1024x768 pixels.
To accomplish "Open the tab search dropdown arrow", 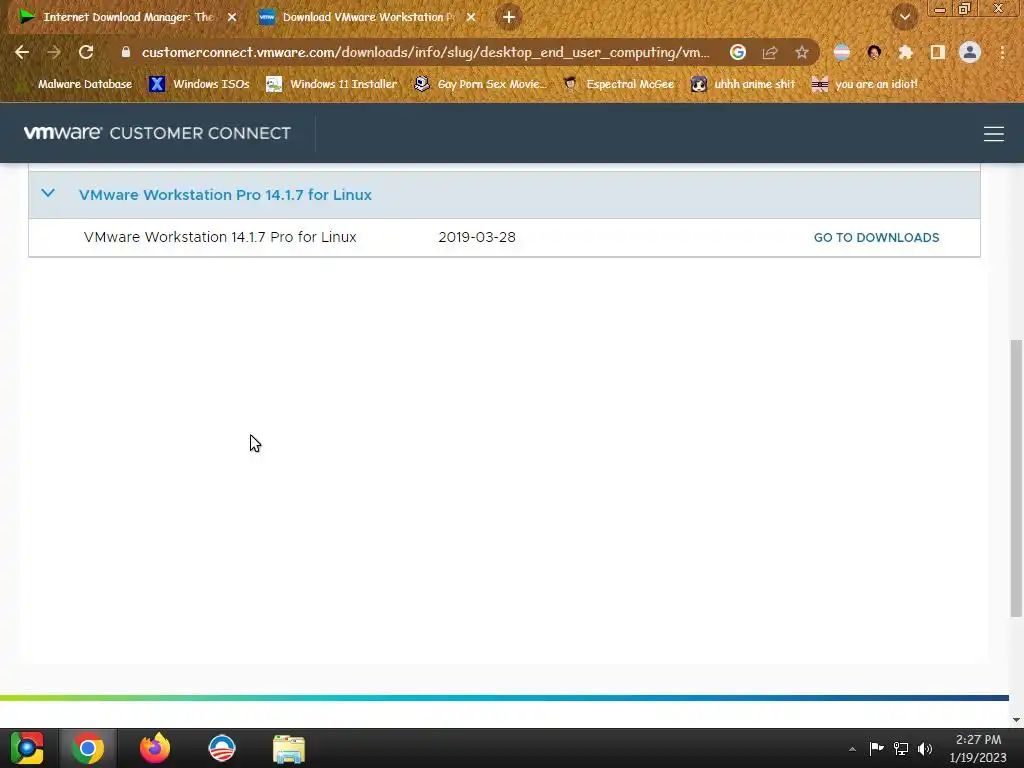I will pyautogui.click(x=905, y=17).
